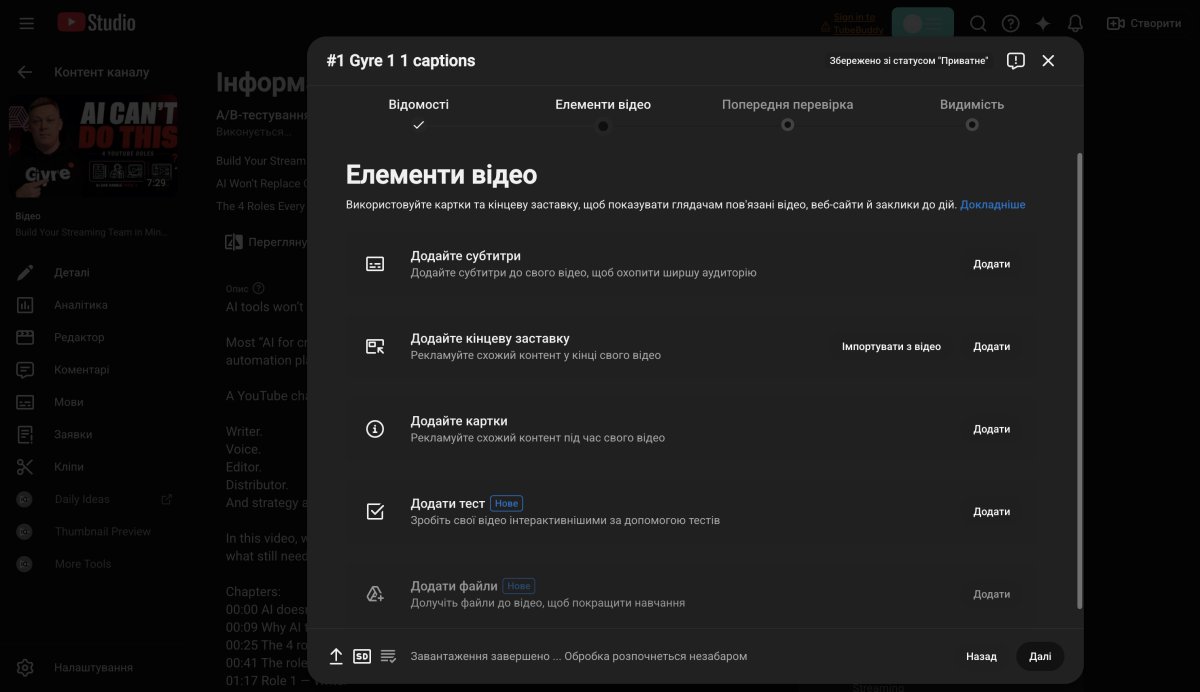Click the checks list icon in dialog footer
Image resolution: width=1200 pixels, height=692 pixels.
tap(388, 656)
